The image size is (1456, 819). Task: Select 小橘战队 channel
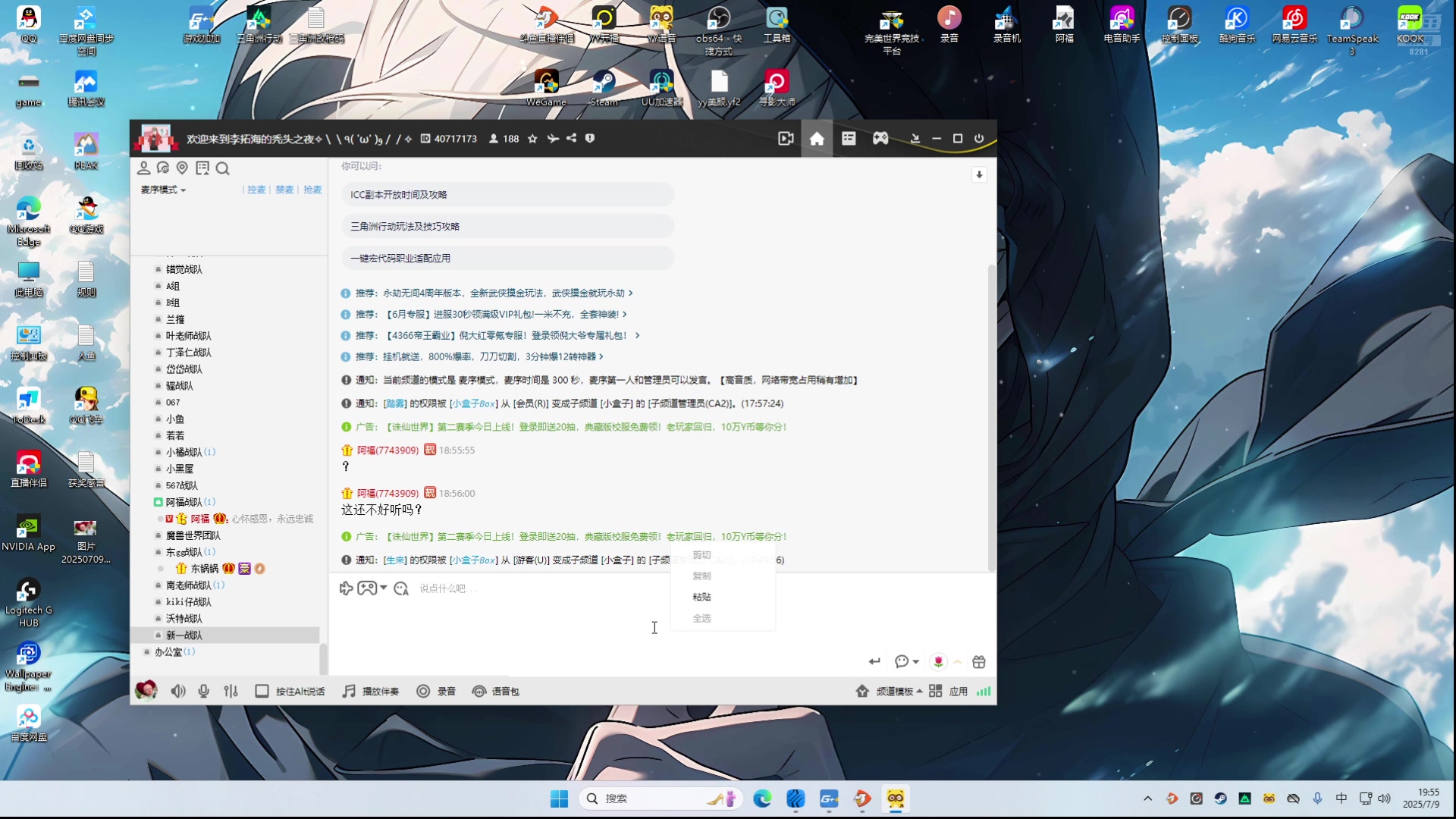(184, 452)
